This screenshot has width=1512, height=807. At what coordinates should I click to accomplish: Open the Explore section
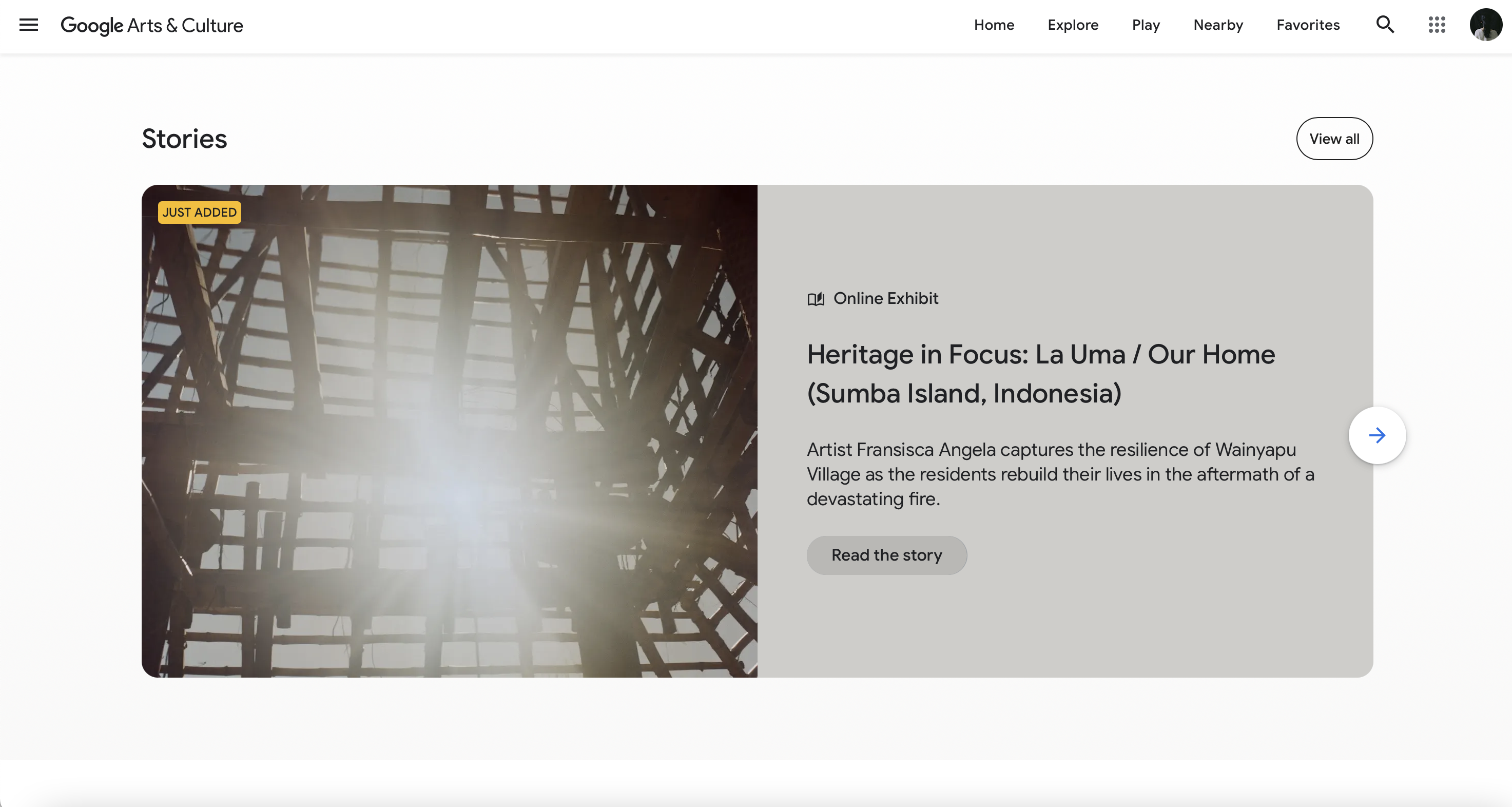point(1072,25)
